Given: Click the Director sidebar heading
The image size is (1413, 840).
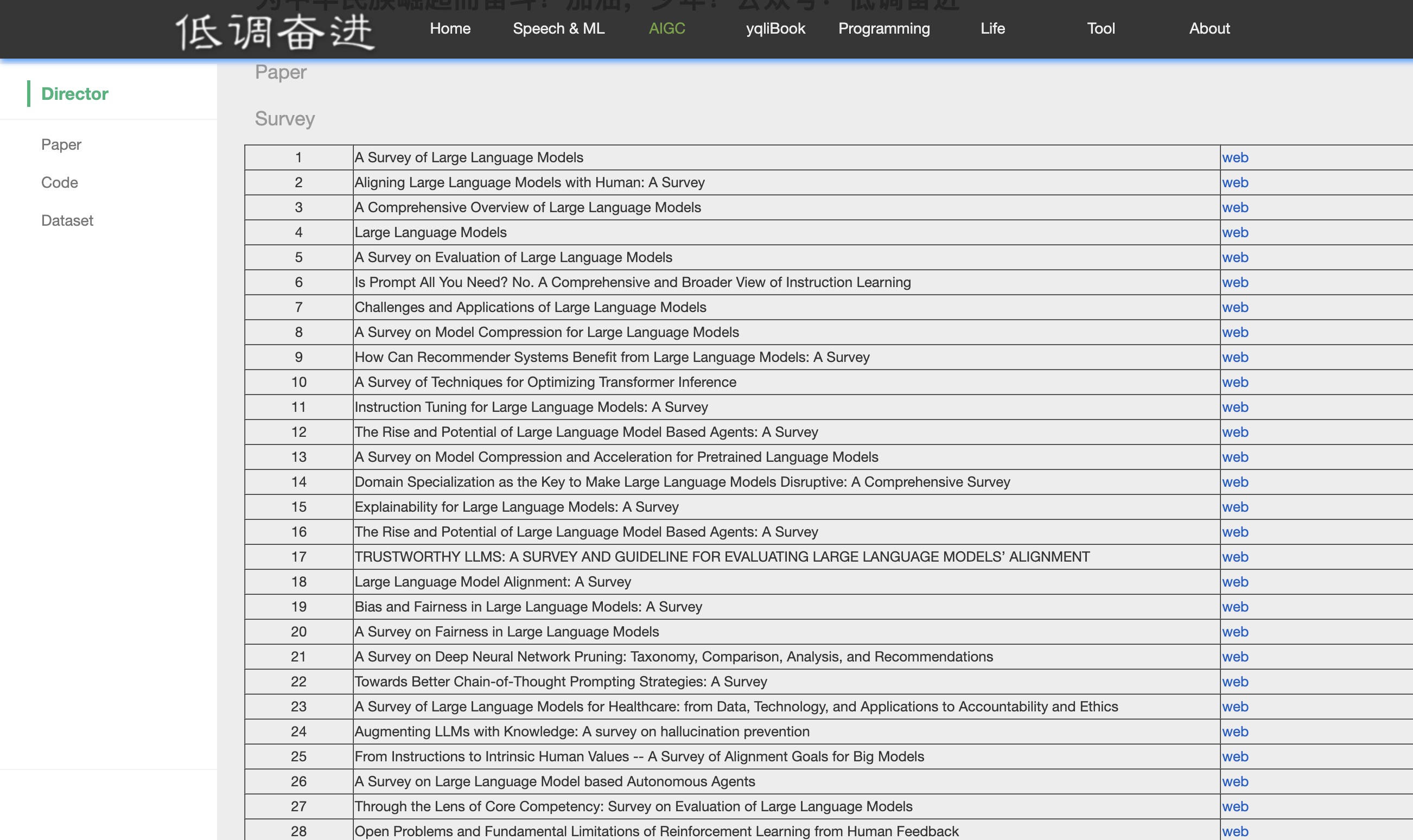Looking at the screenshot, I should [74, 93].
